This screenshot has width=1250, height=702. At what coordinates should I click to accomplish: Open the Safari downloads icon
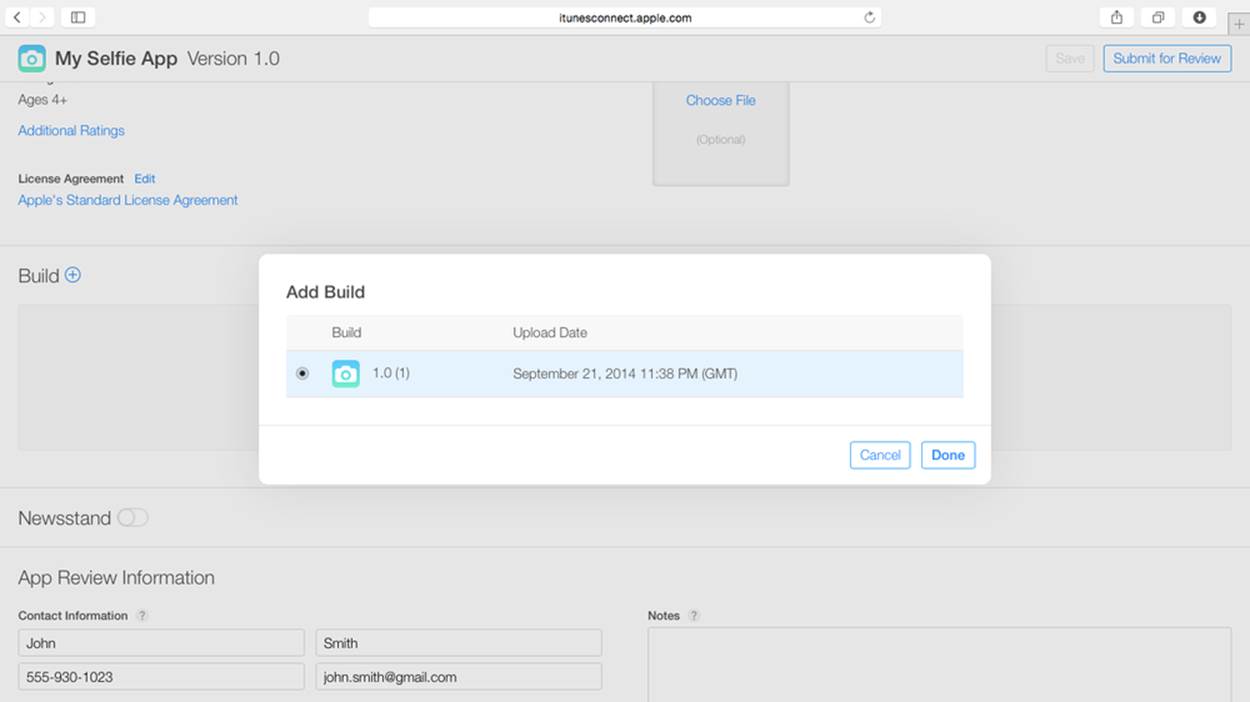(x=1199, y=17)
